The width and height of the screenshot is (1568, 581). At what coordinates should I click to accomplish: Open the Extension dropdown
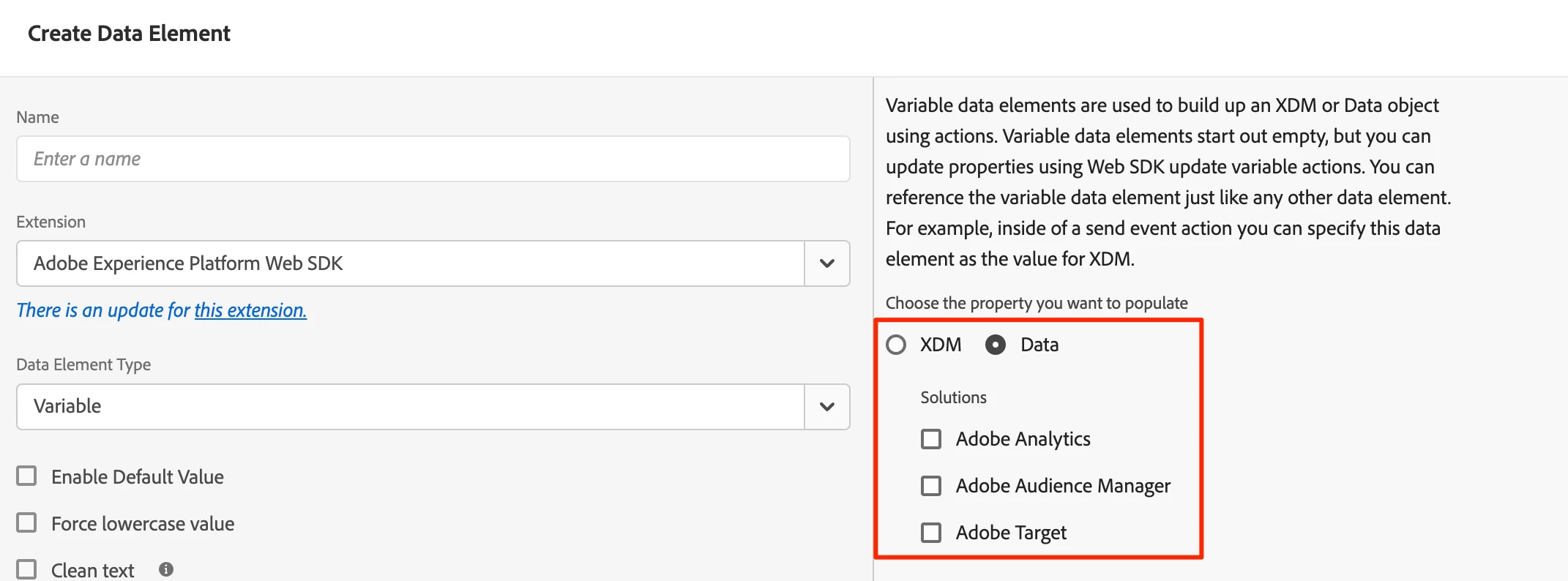[x=433, y=263]
